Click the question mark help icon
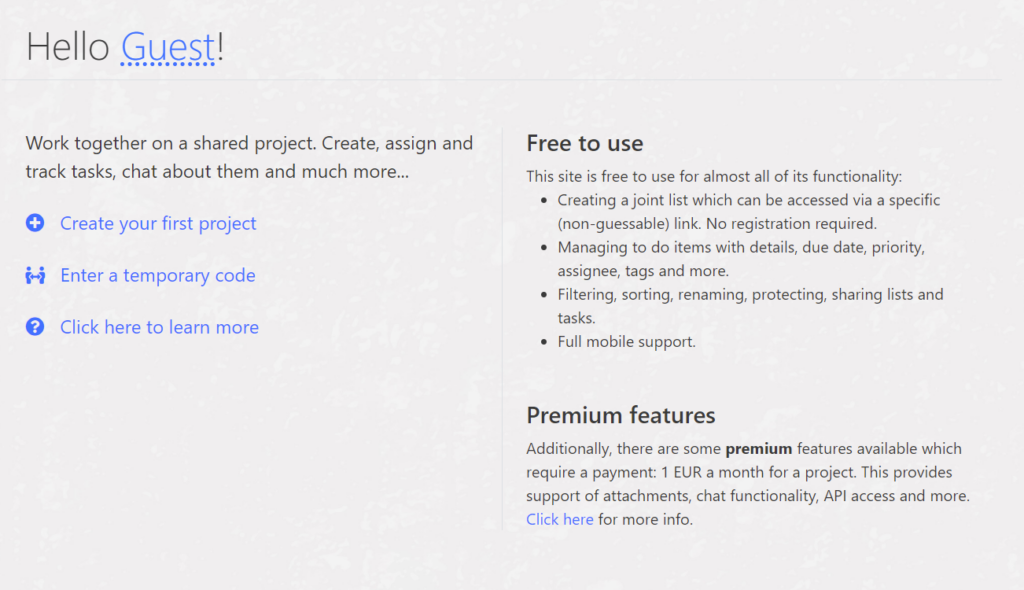 point(35,327)
